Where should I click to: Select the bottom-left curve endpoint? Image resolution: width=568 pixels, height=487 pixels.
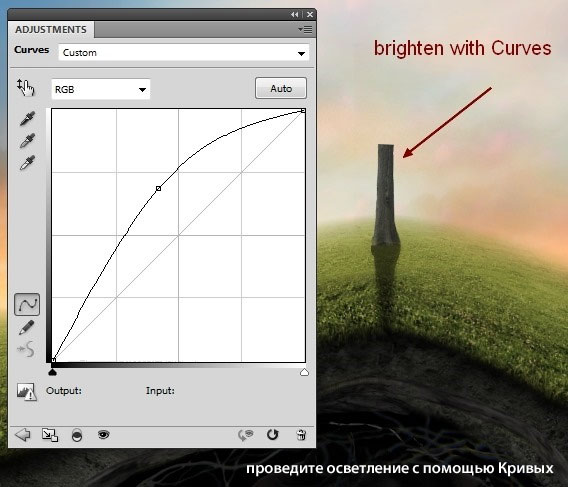(x=54, y=360)
